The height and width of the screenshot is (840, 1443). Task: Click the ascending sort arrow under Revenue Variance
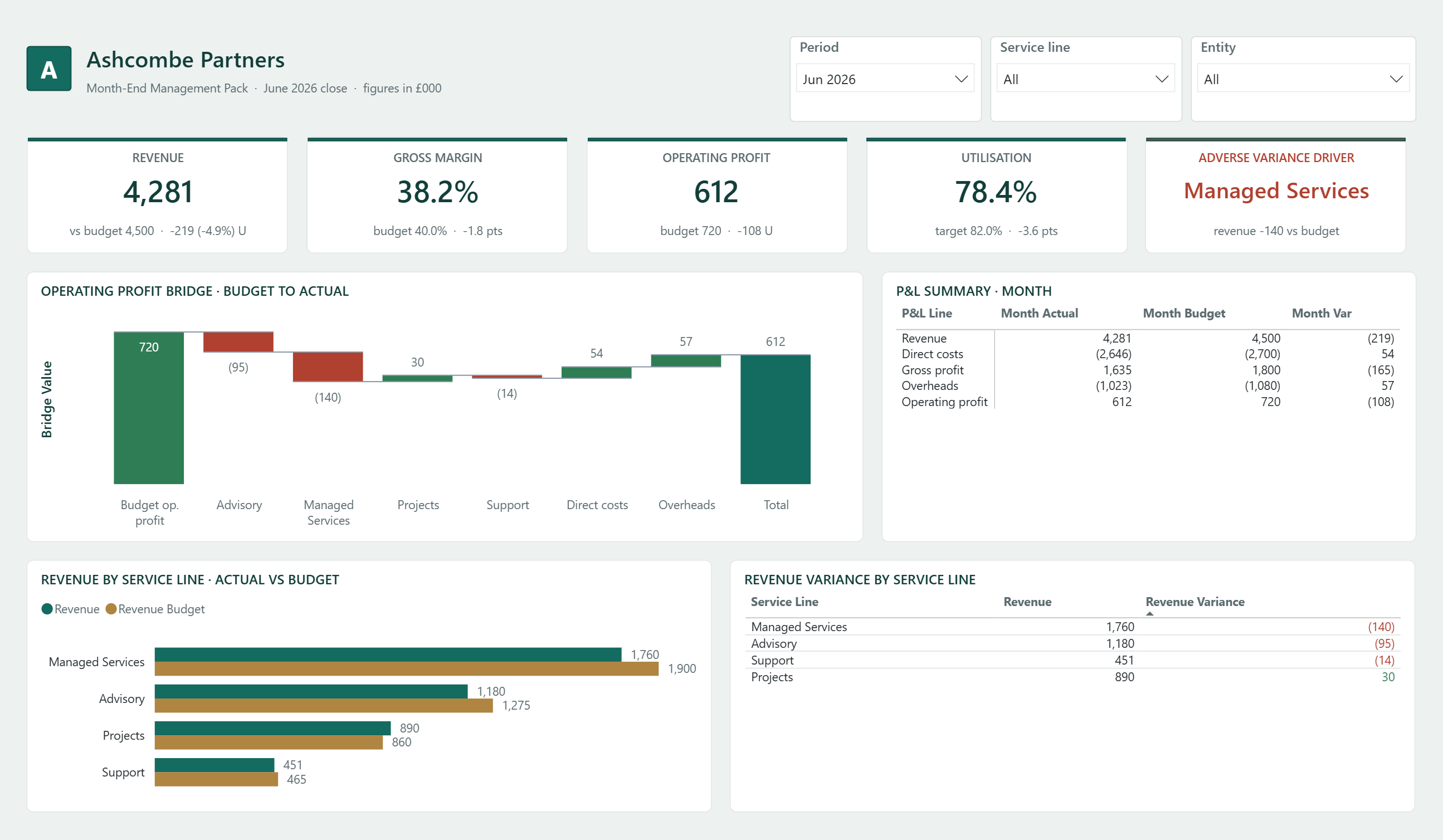[1149, 613]
